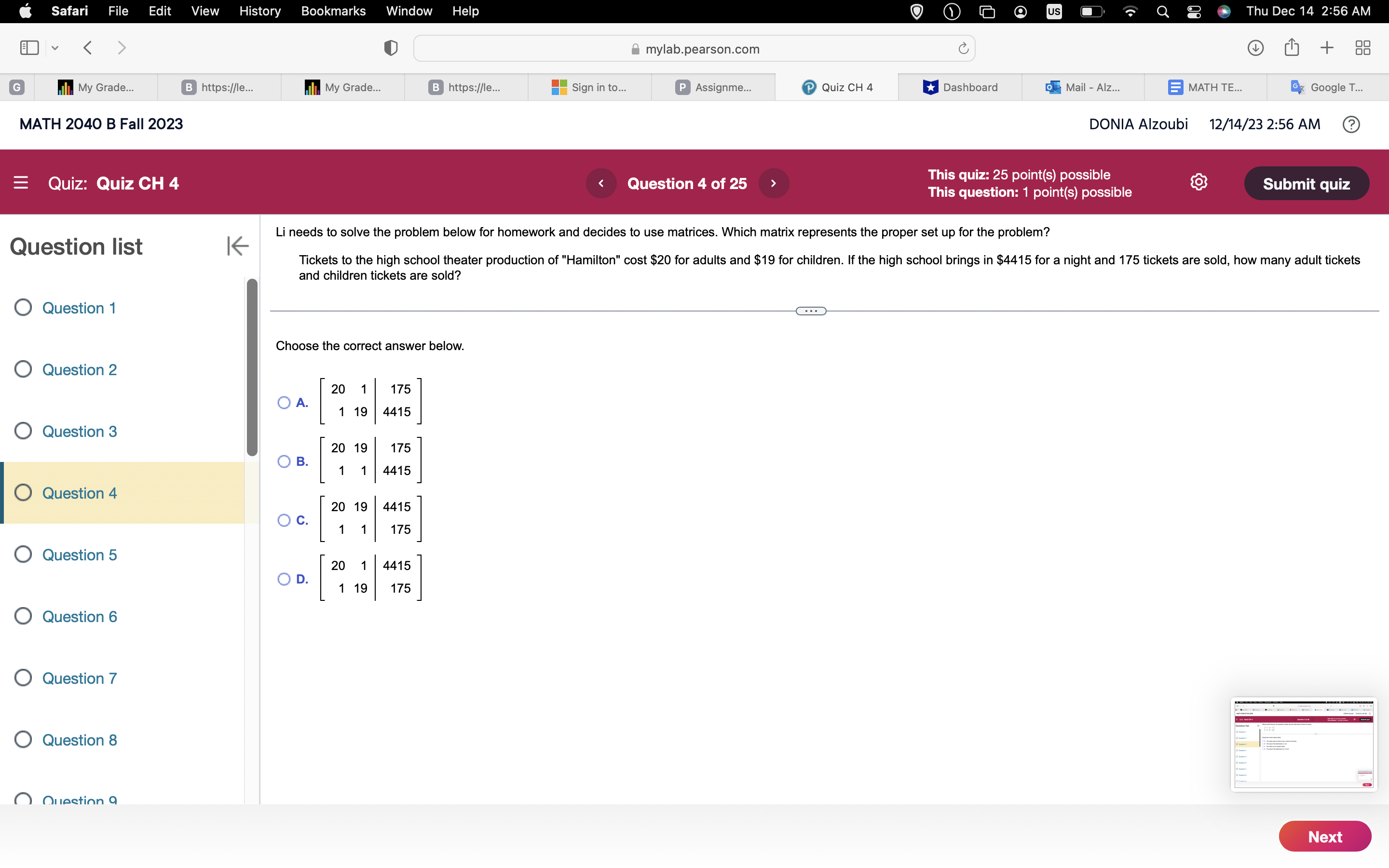Click the downloads icon in the toolbar
Viewport: 1389px width, 868px height.
pyautogui.click(x=1255, y=48)
